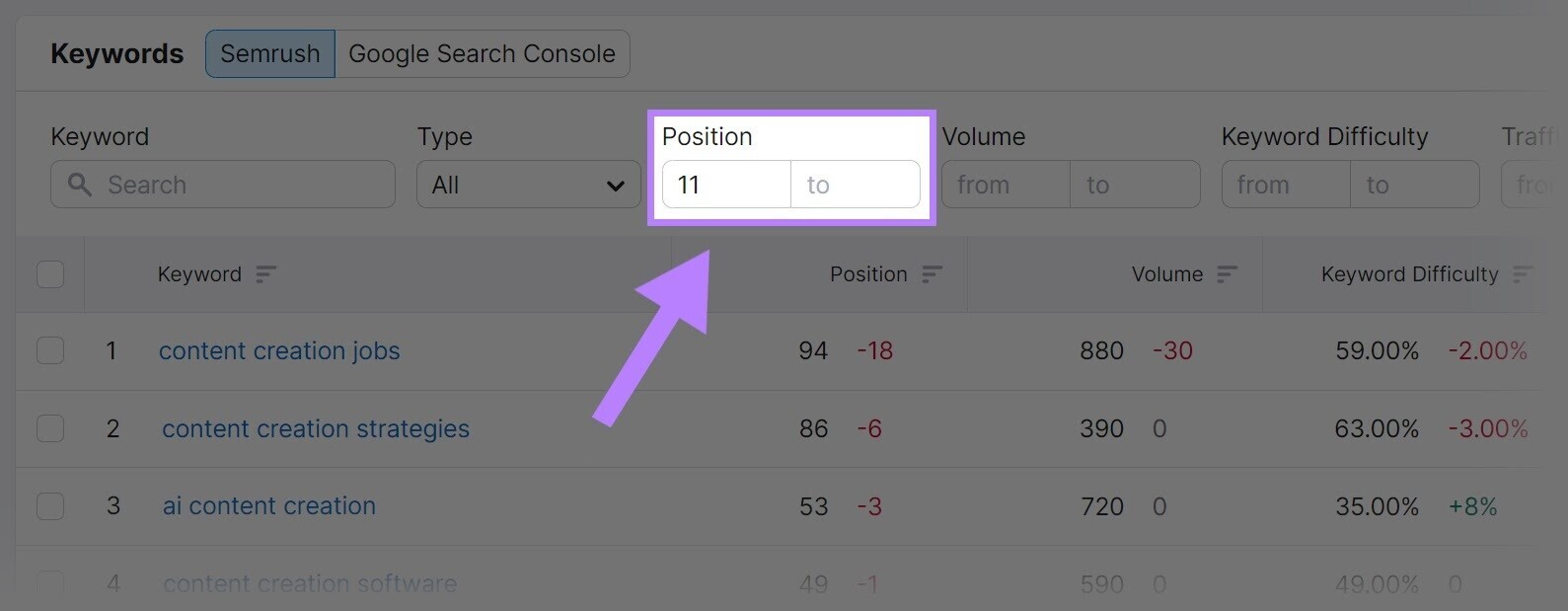
Task: Click the Keyword column sort icon
Action: tap(265, 274)
